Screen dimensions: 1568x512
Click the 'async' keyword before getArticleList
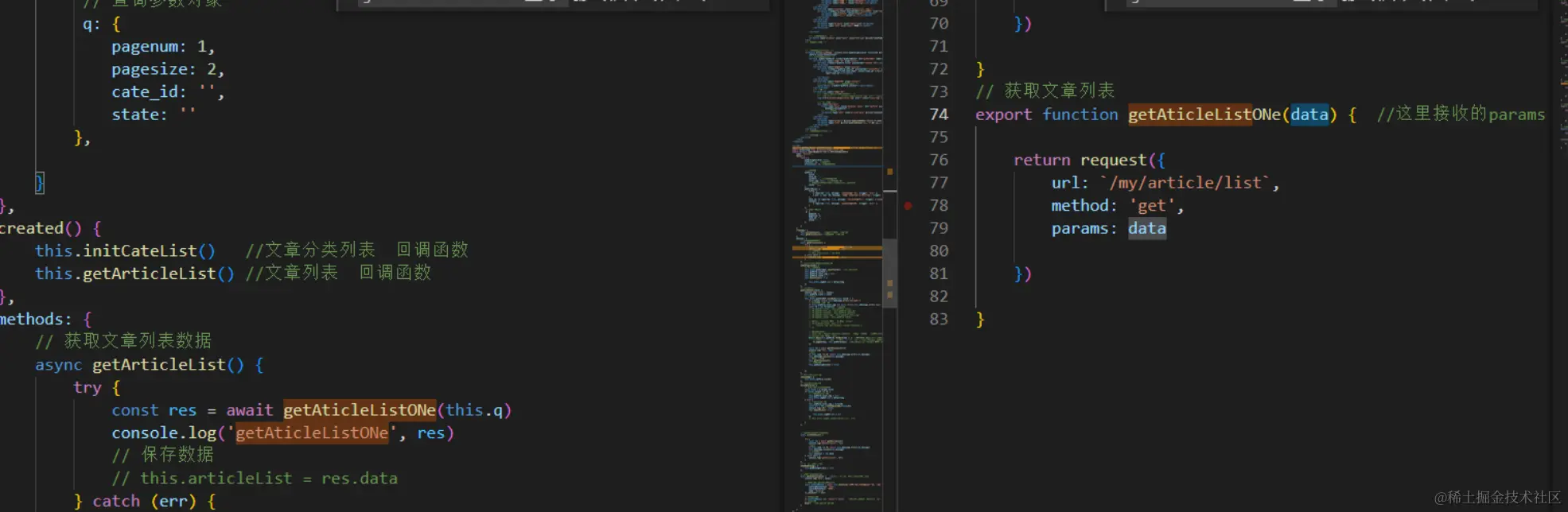(x=59, y=365)
